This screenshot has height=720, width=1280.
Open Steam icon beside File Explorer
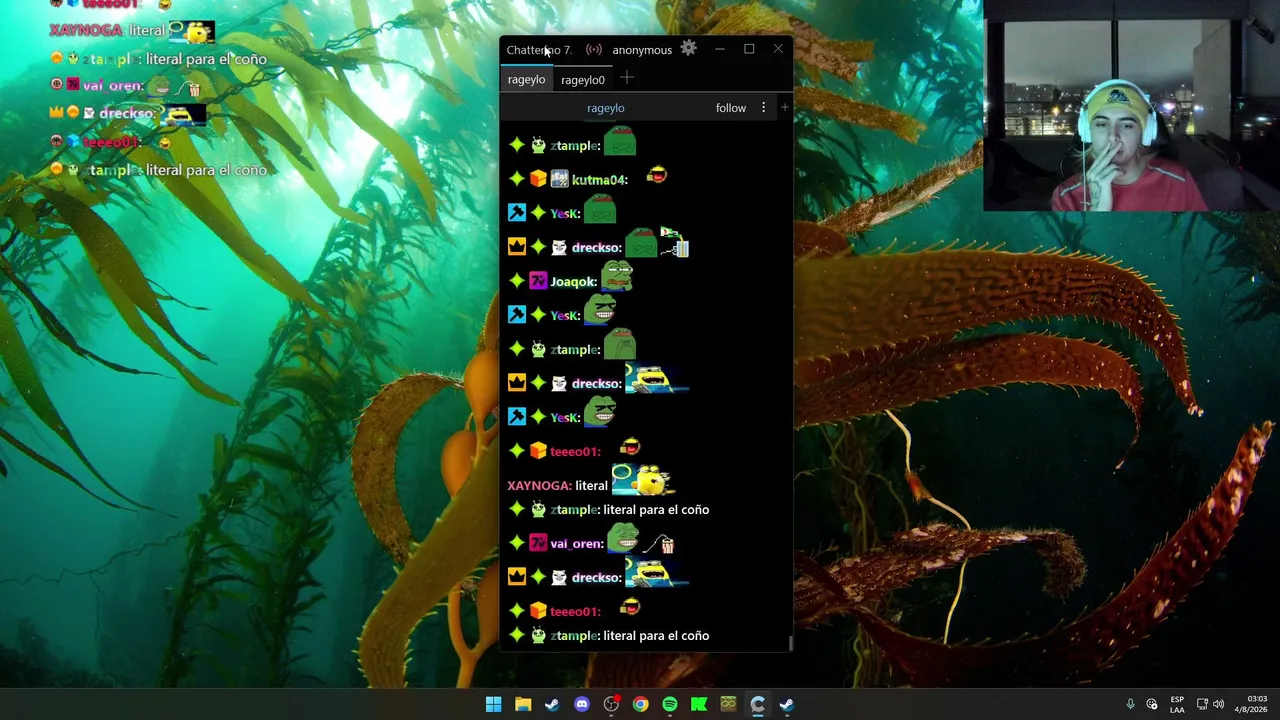point(552,704)
